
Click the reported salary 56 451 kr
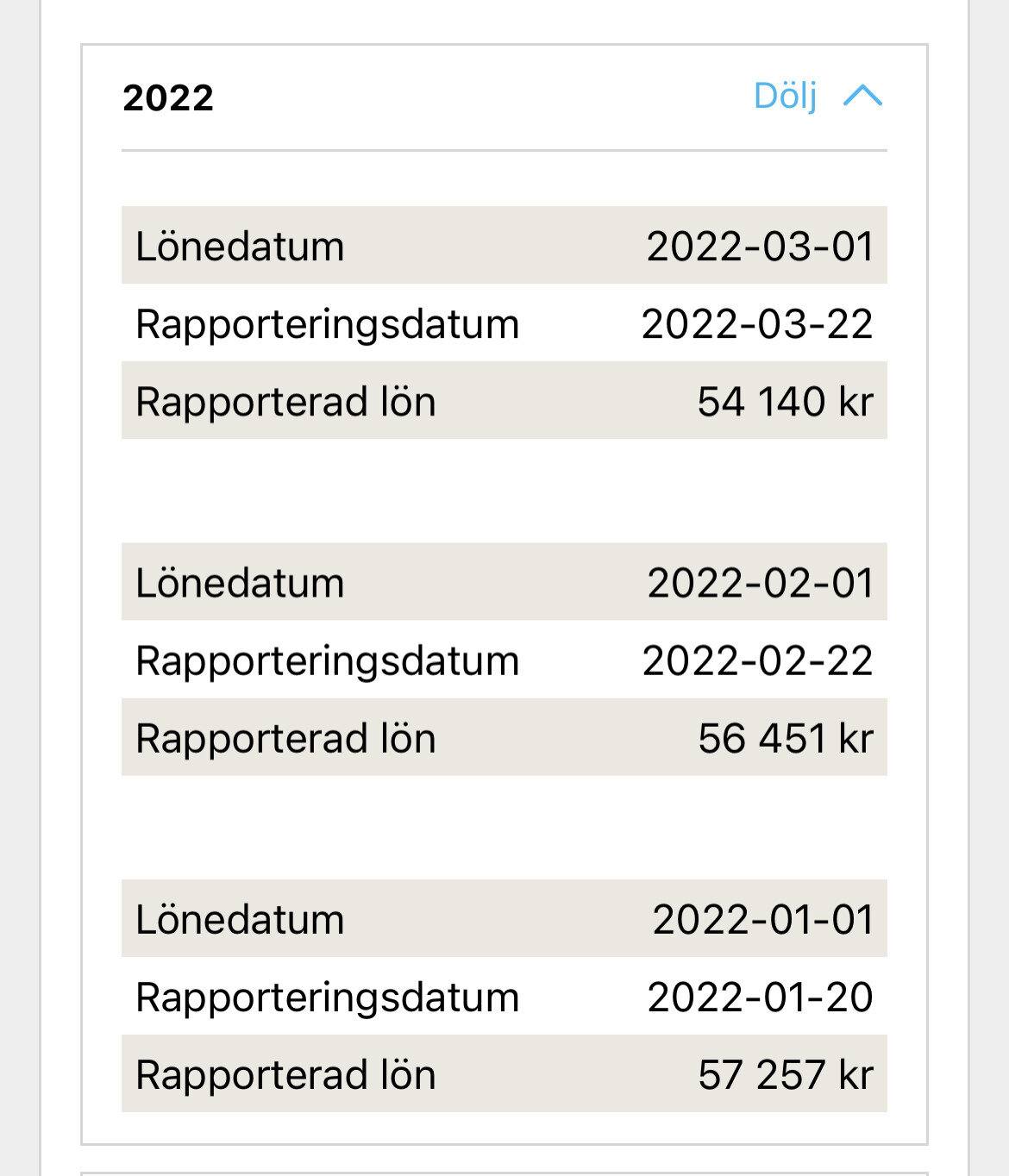[785, 739]
